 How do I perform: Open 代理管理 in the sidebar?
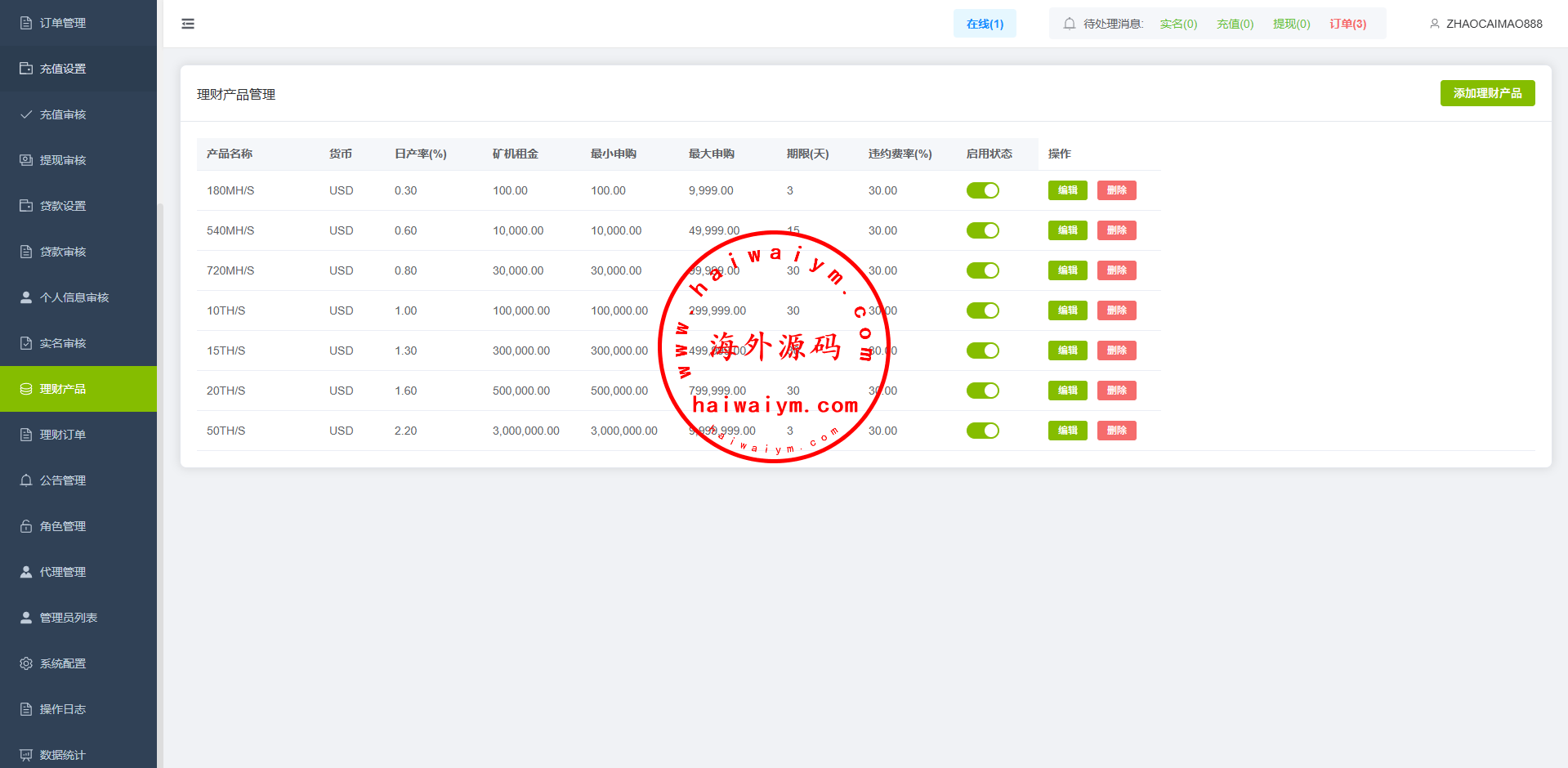point(63,572)
